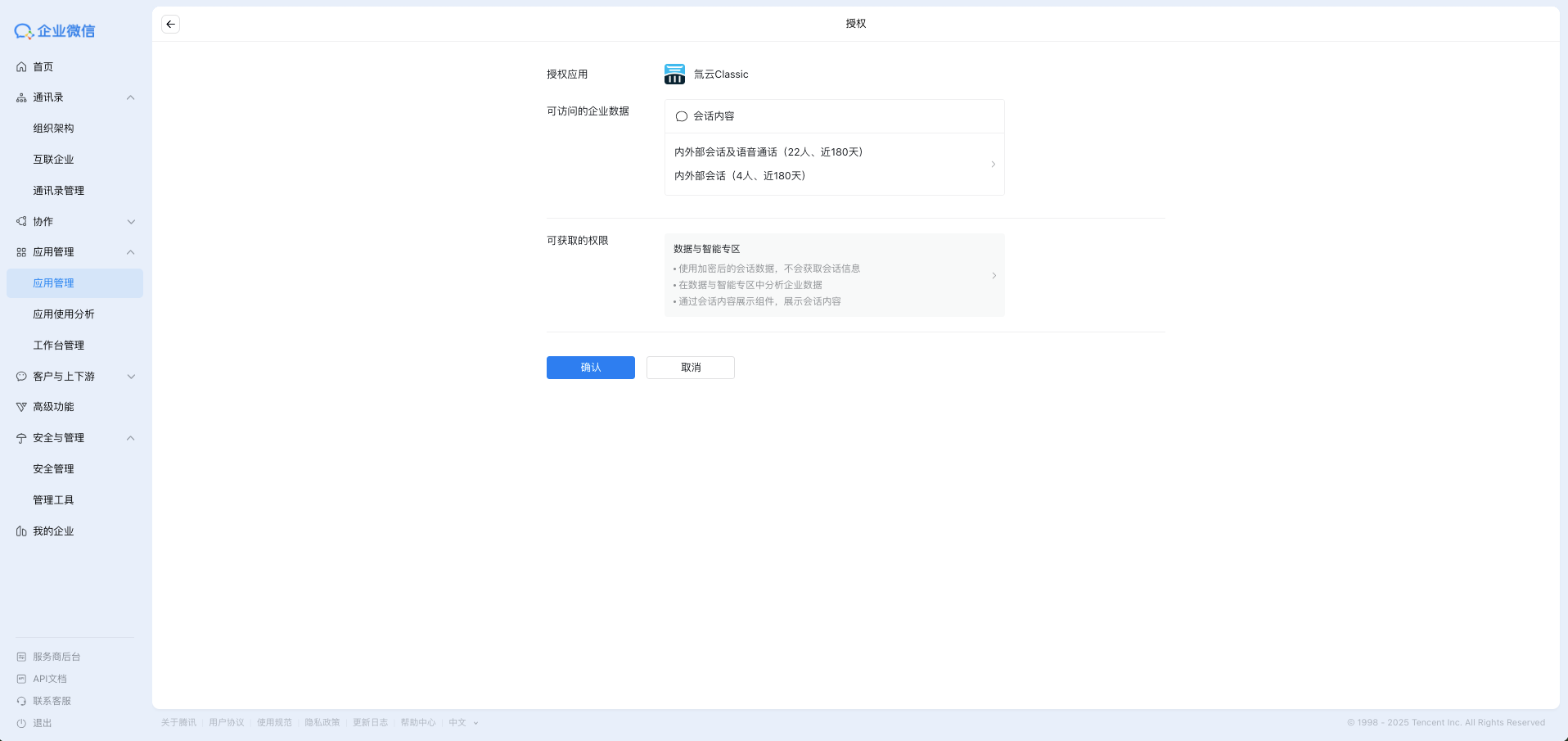The image size is (1568, 741).
Task: Go to 工作台管理 settings
Action: [58, 345]
